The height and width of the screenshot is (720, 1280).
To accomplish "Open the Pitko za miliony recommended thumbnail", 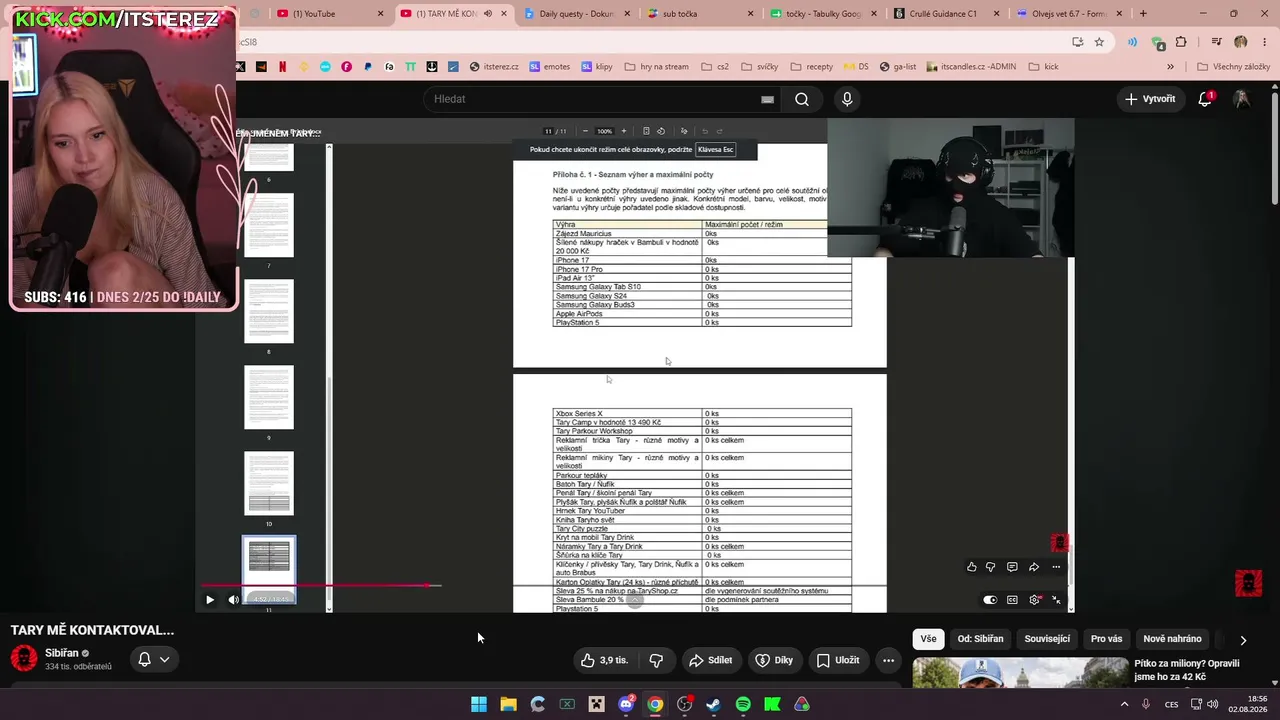I will click(x=1020, y=673).
